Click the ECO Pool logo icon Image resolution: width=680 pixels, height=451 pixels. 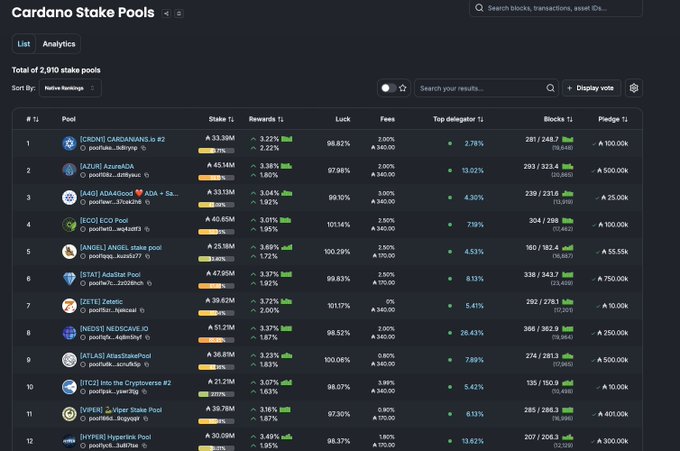click(x=69, y=224)
